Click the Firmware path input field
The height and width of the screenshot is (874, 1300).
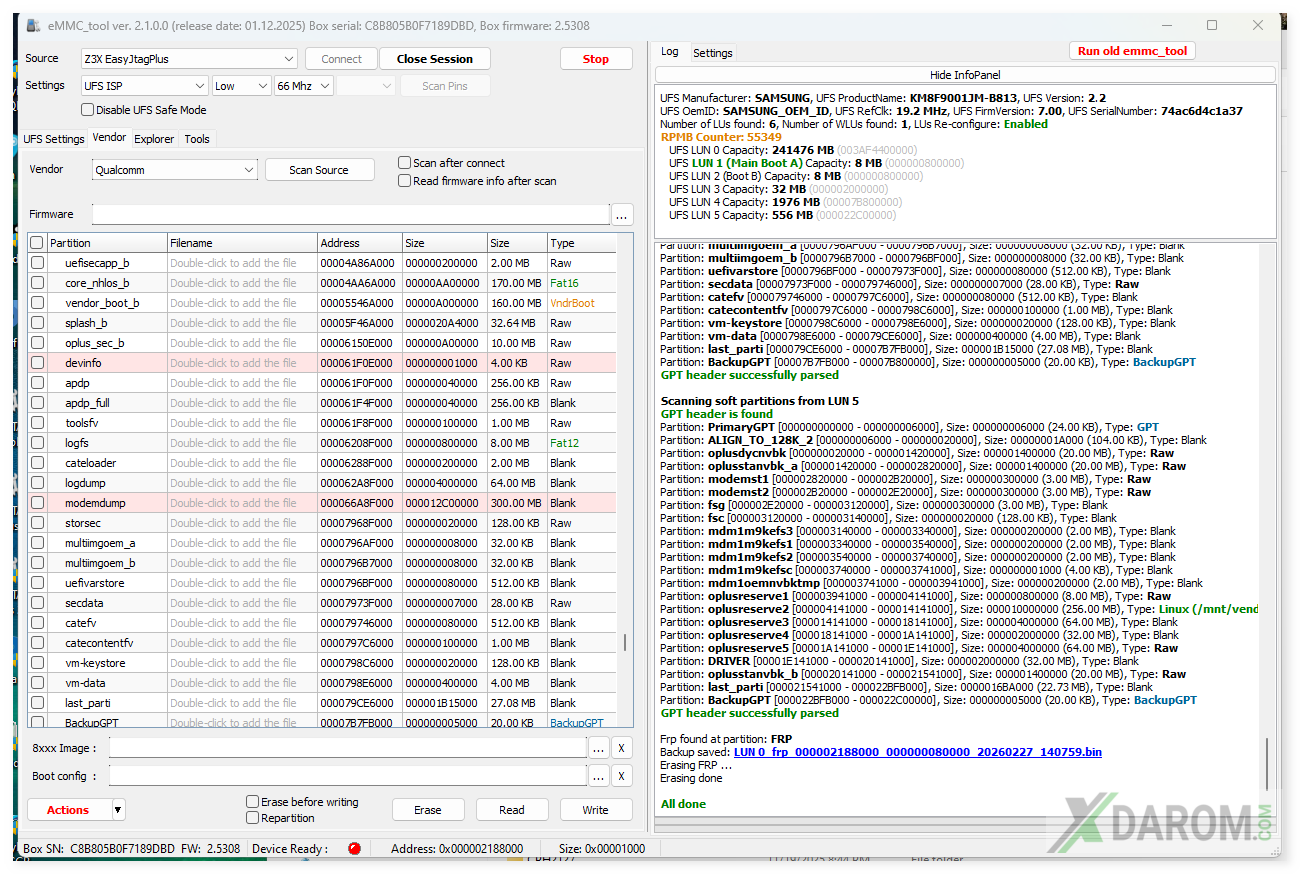tap(350, 215)
